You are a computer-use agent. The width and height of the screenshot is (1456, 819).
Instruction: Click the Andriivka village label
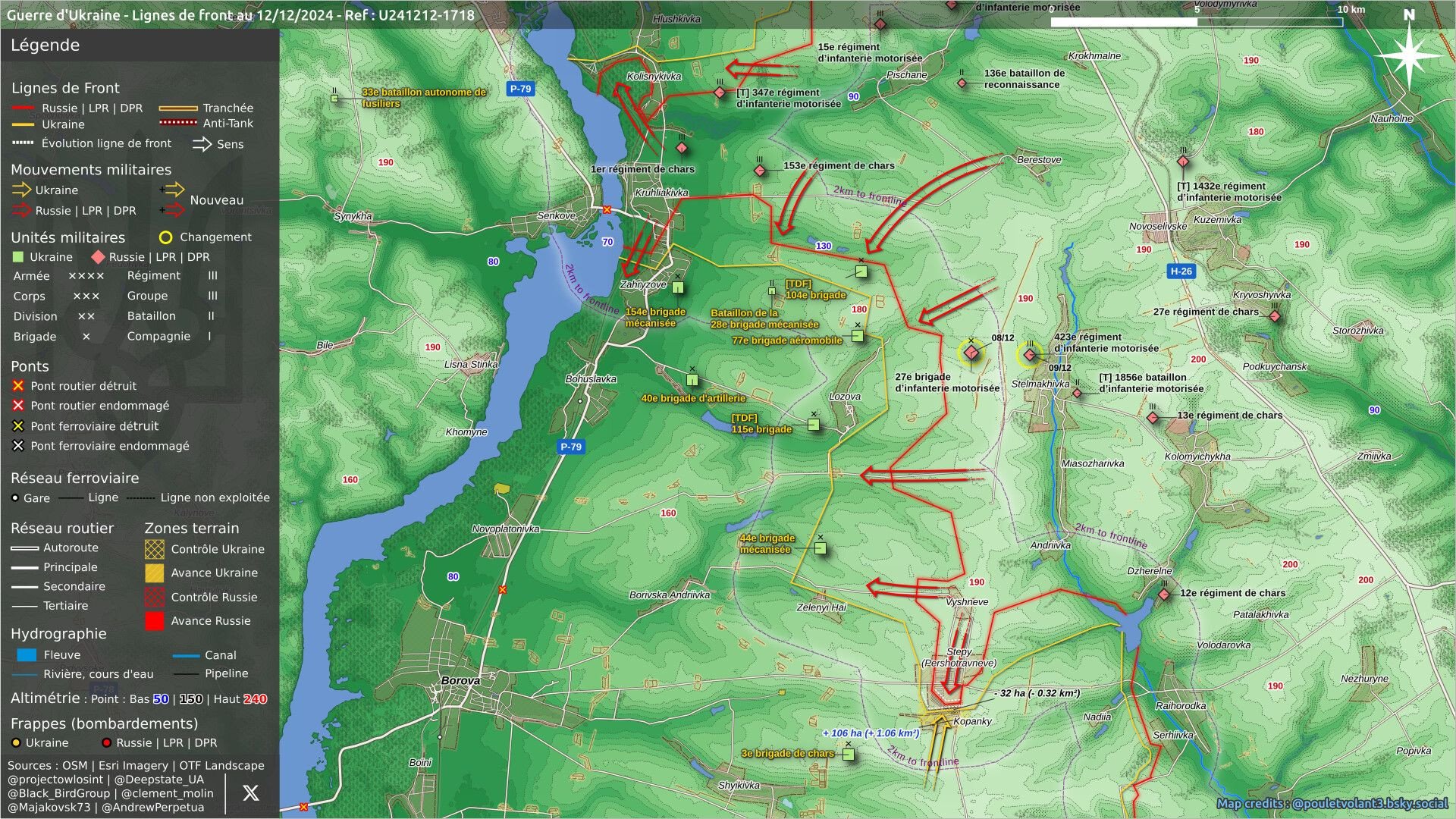pos(1050,545)
